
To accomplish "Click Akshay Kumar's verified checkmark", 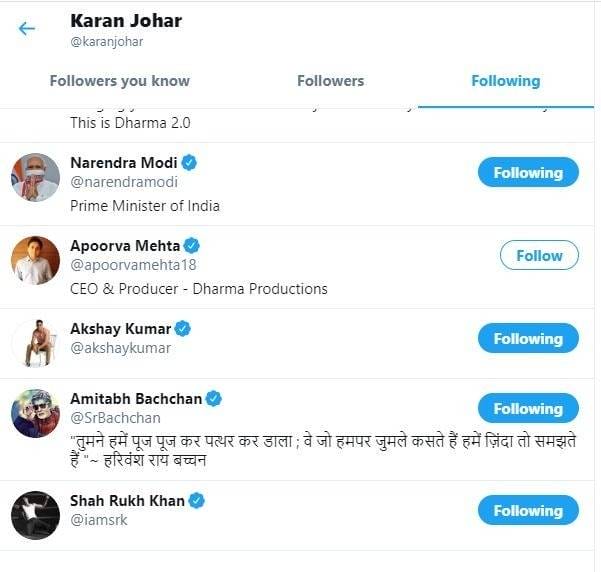I will coord(183,328).
